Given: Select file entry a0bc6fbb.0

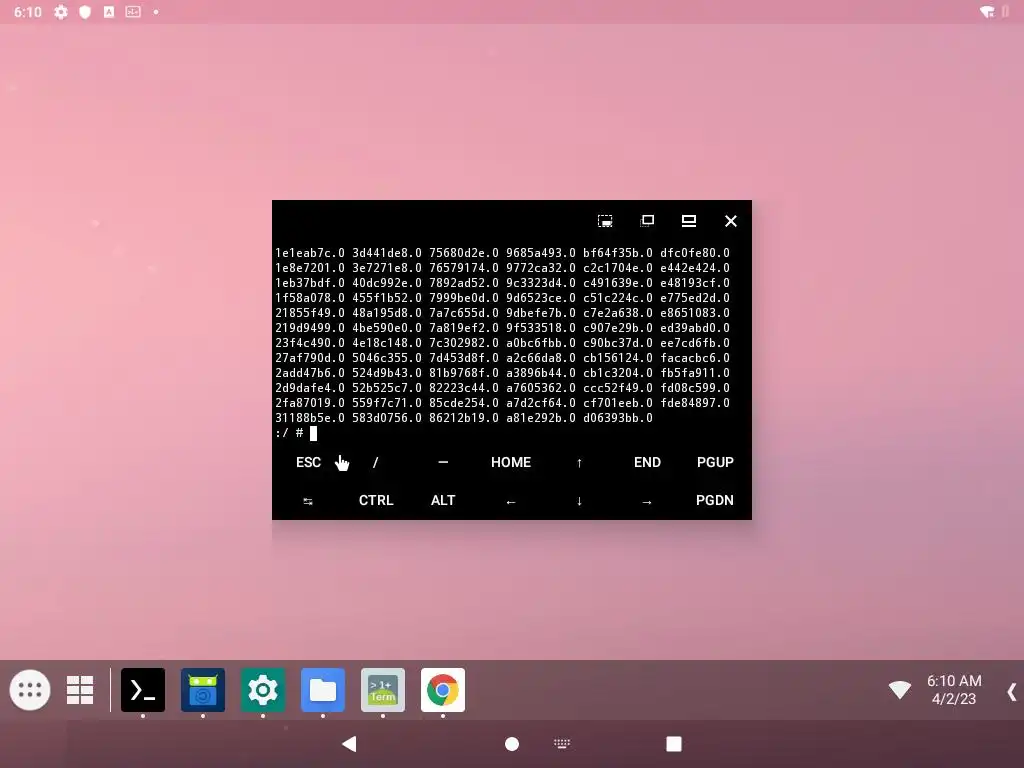Looking at the screenshot, I should pyautogui.click(x=541, y=343).
